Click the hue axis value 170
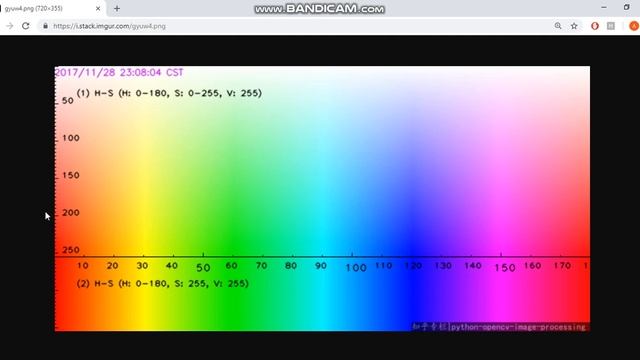 pyautogui.click(x=562, y=266)
